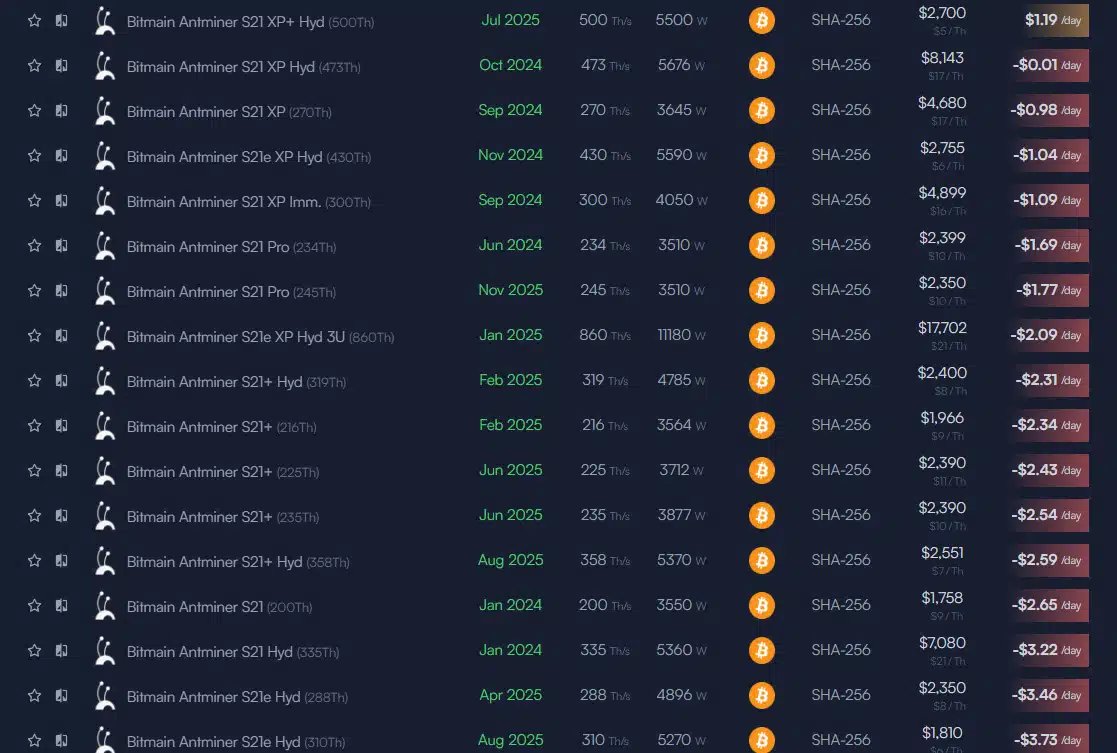The image size is (1117, 753).
Task: Click the $17,702 price of S21e XP Hyd 3U
Action: click(x=942, y=327)
